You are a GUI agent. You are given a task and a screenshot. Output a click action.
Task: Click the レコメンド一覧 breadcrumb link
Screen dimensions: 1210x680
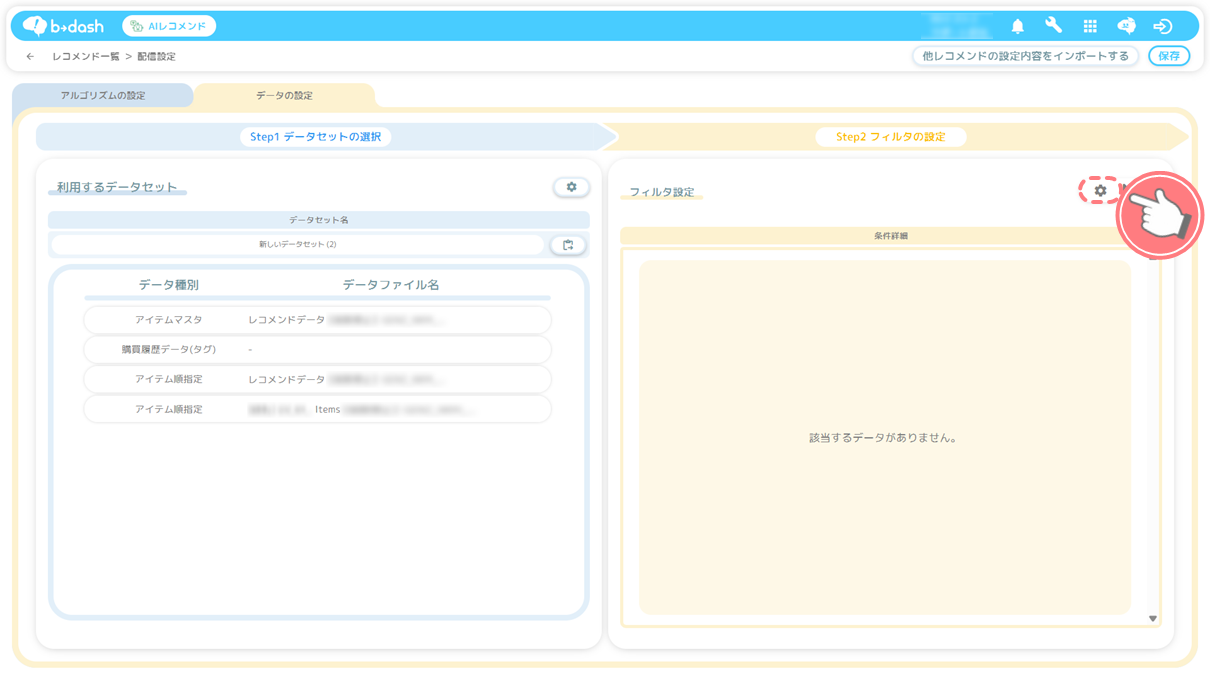85,57
